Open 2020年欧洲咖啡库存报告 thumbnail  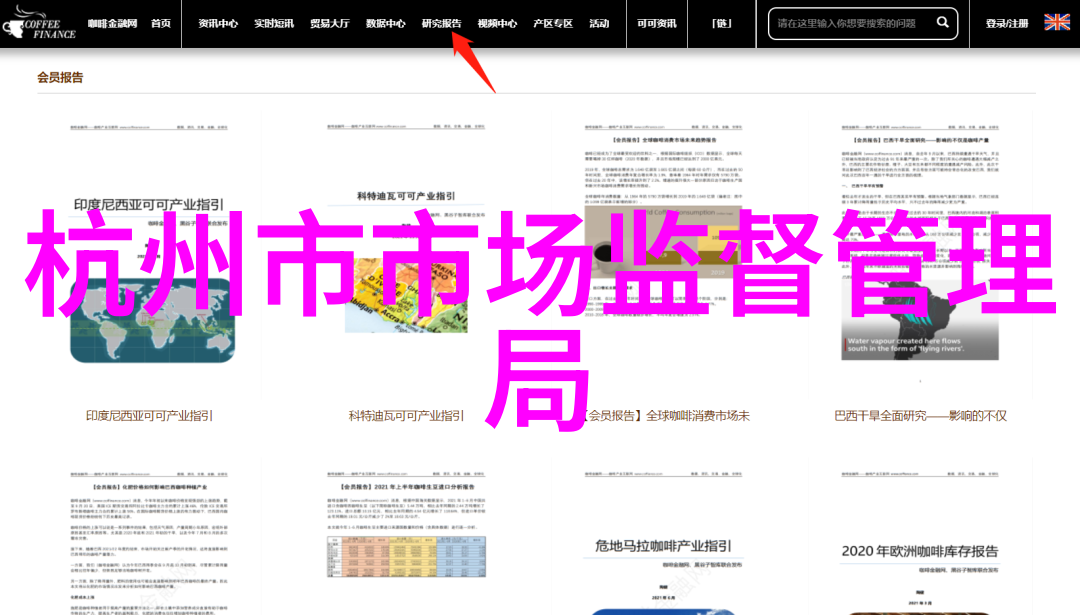pyautogui.click(x=920, y=540)
